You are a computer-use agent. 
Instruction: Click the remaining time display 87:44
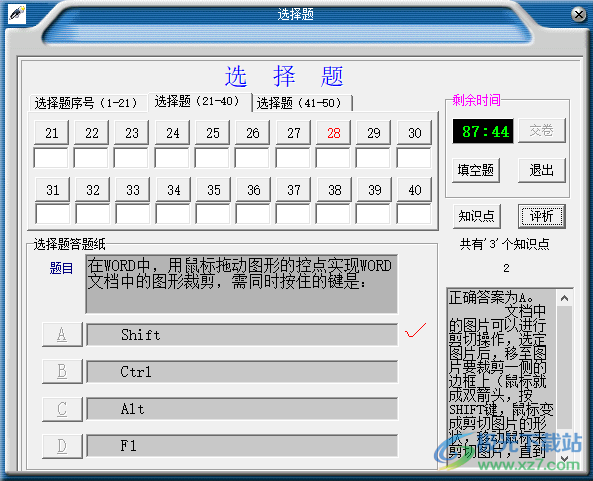tap(483, 131)
